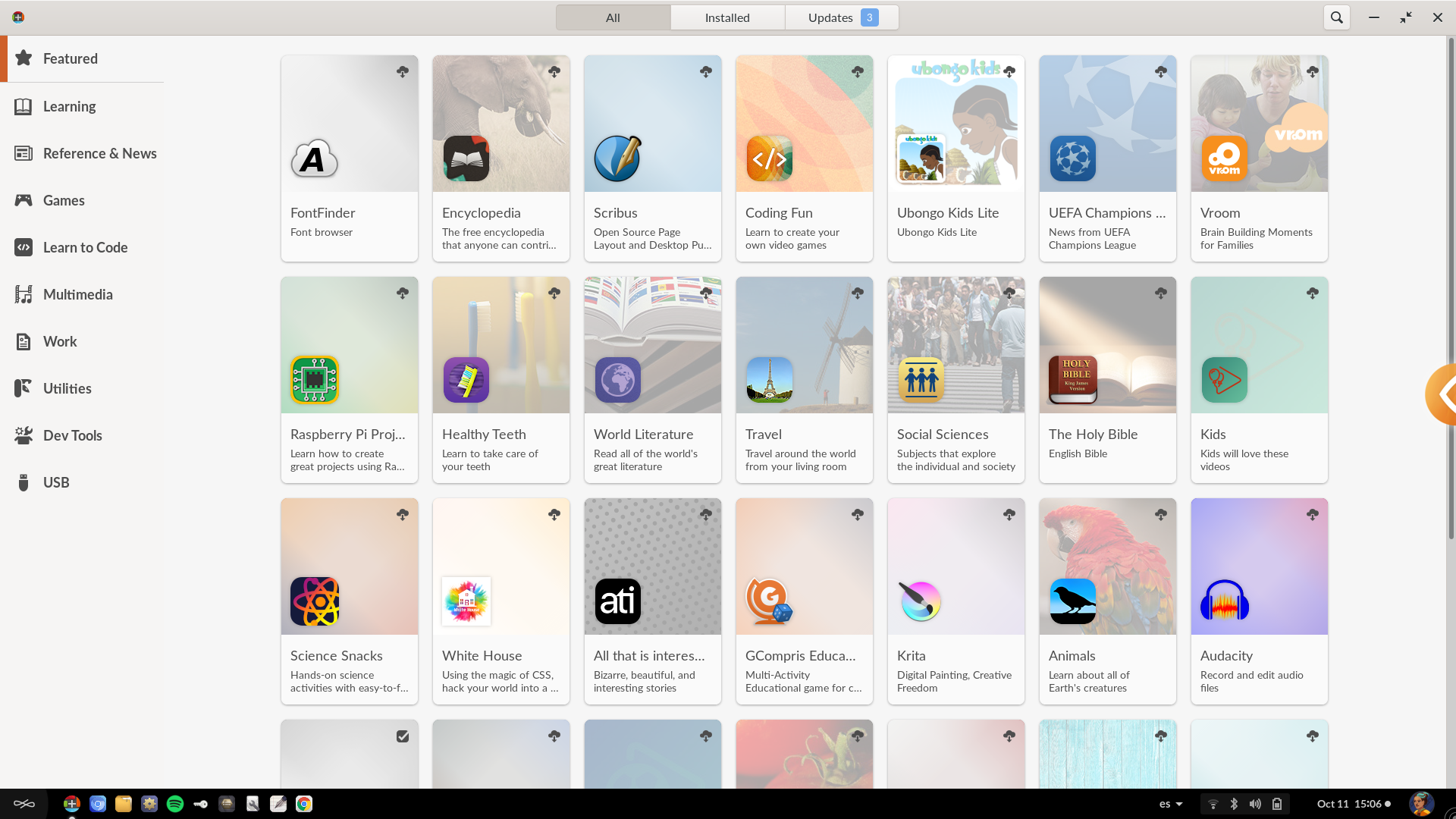Open the Coding Fun app icon
The image size is (1456, 819).
[x=770, y=159]
